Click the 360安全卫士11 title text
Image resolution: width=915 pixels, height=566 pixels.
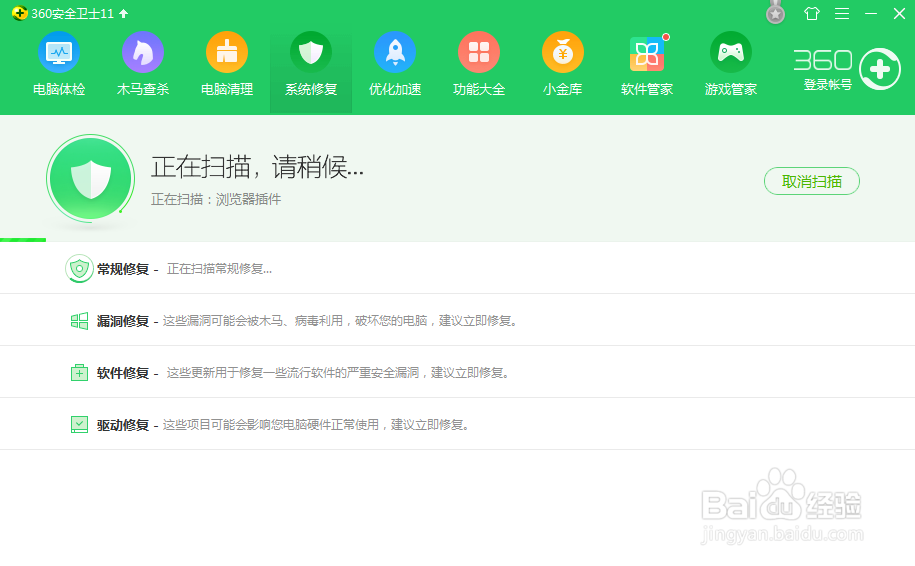[x=72, y=13]
